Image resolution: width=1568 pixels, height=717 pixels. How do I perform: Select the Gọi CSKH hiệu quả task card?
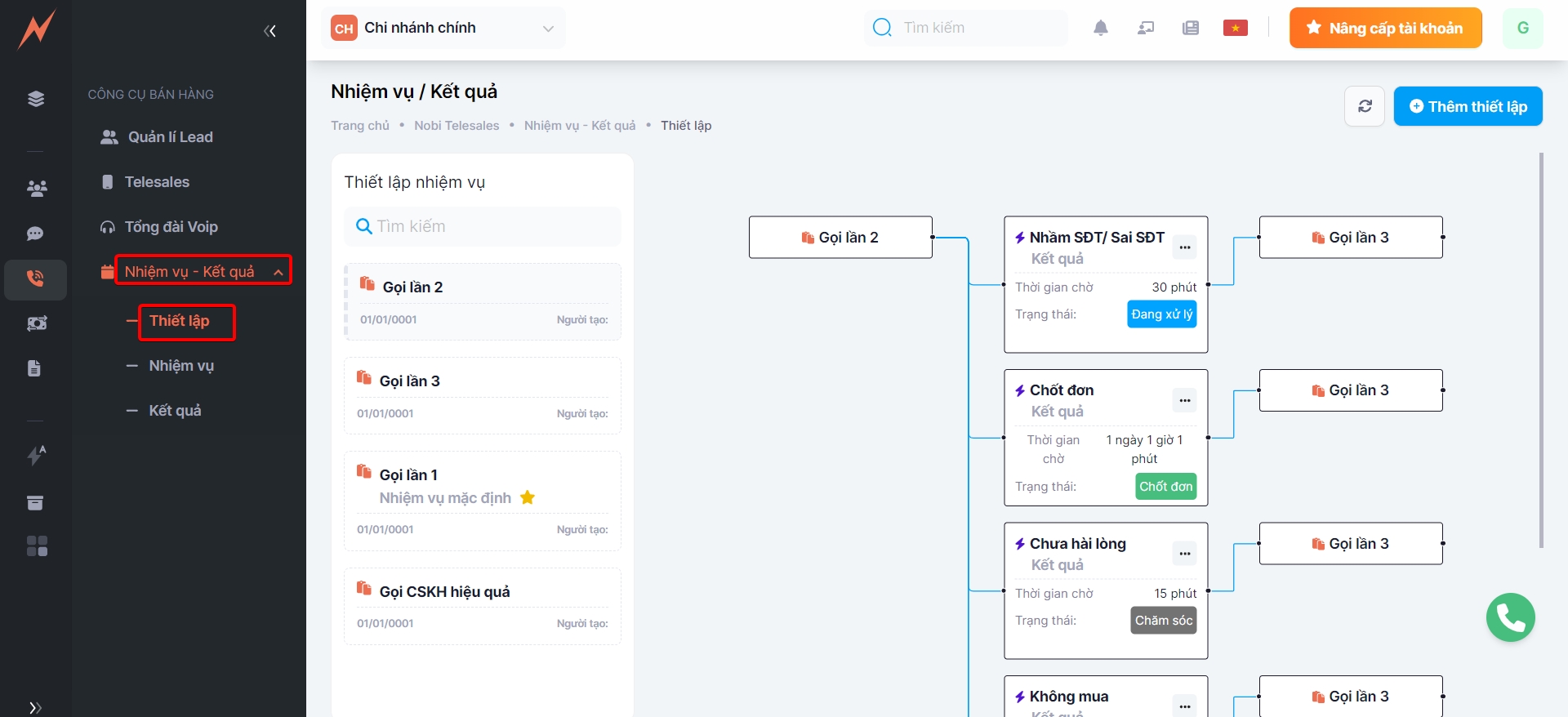[482, 606]
